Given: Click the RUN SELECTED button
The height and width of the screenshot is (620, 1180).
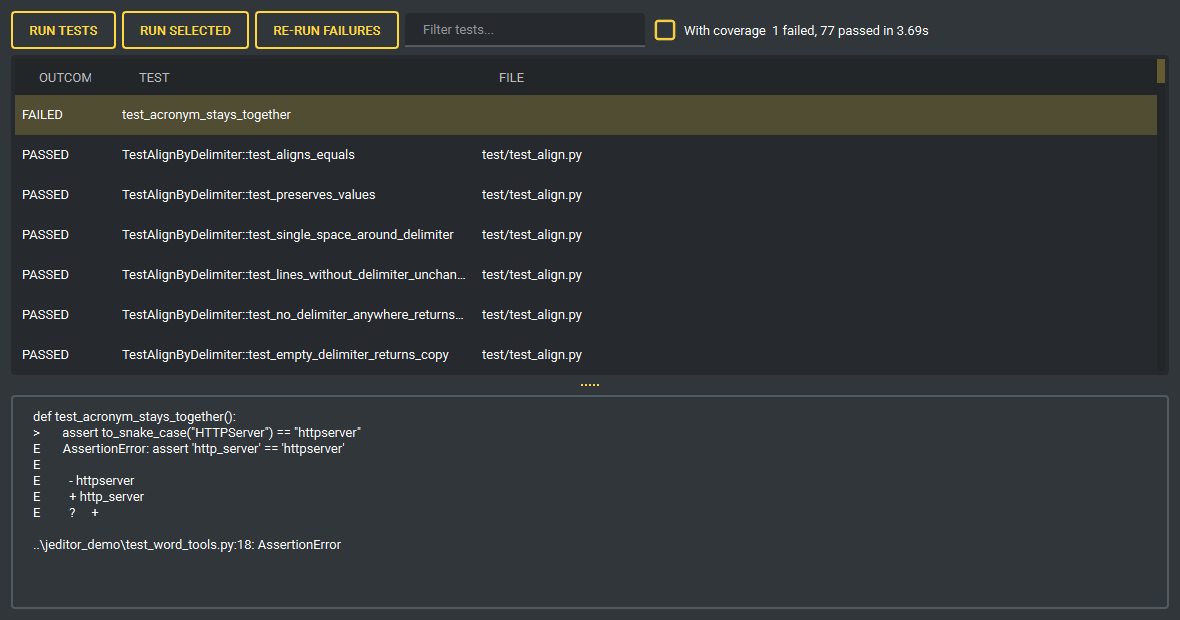Looking at the screenshot, I should [185, 30].
